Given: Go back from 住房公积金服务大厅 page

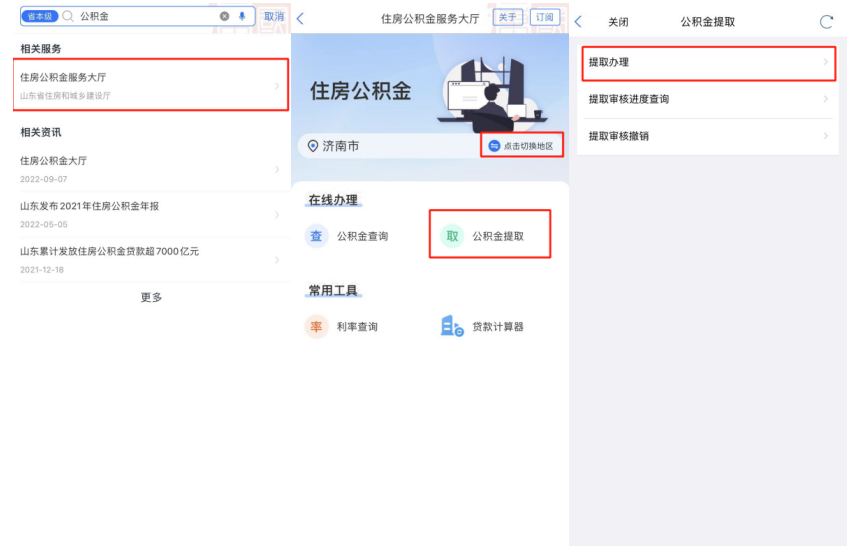Looking at the screenshot, I should (x=300, y=18).
